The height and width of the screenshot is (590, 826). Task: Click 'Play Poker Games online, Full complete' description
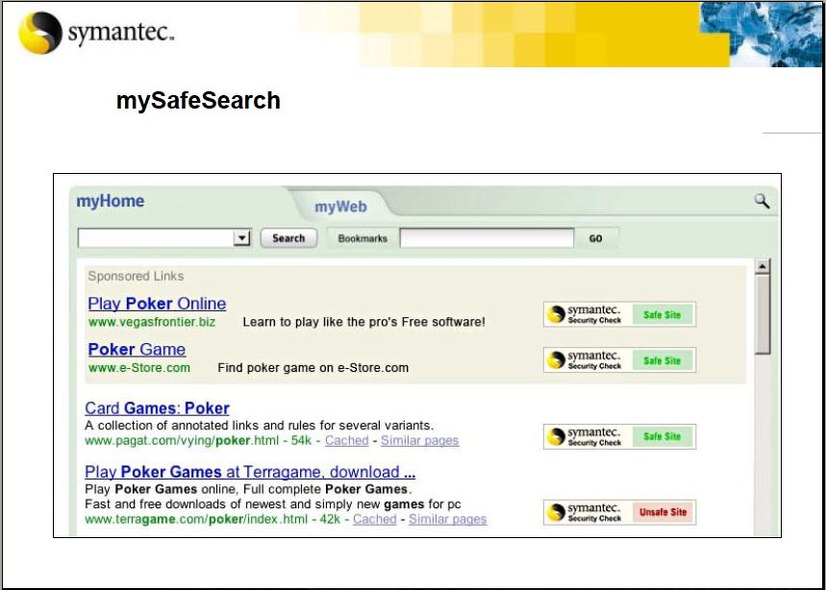[248, 488]
